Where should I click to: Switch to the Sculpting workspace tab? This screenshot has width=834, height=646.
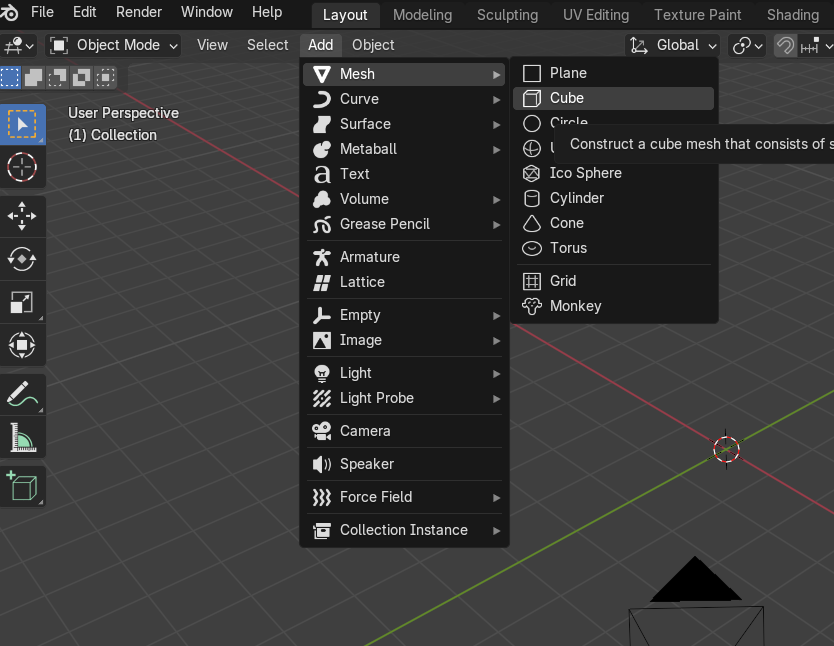[507, 15]
